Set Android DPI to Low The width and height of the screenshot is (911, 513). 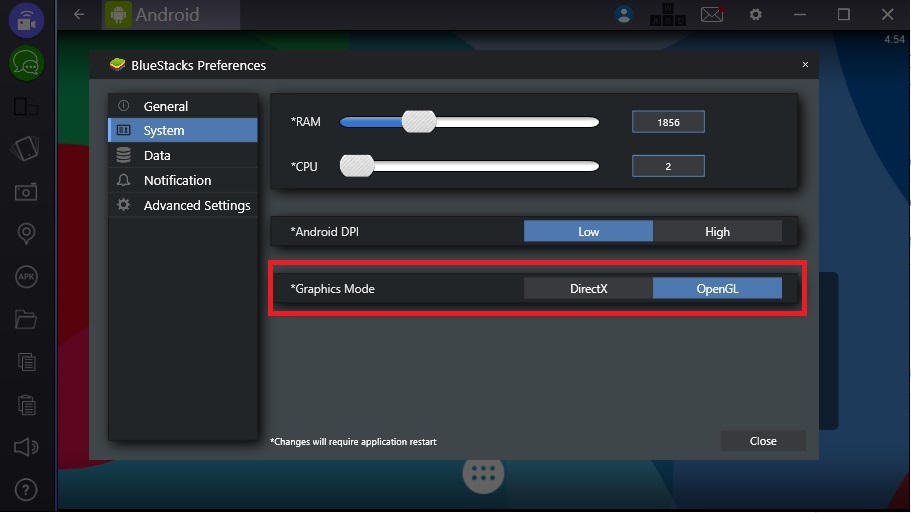(588, 231)
